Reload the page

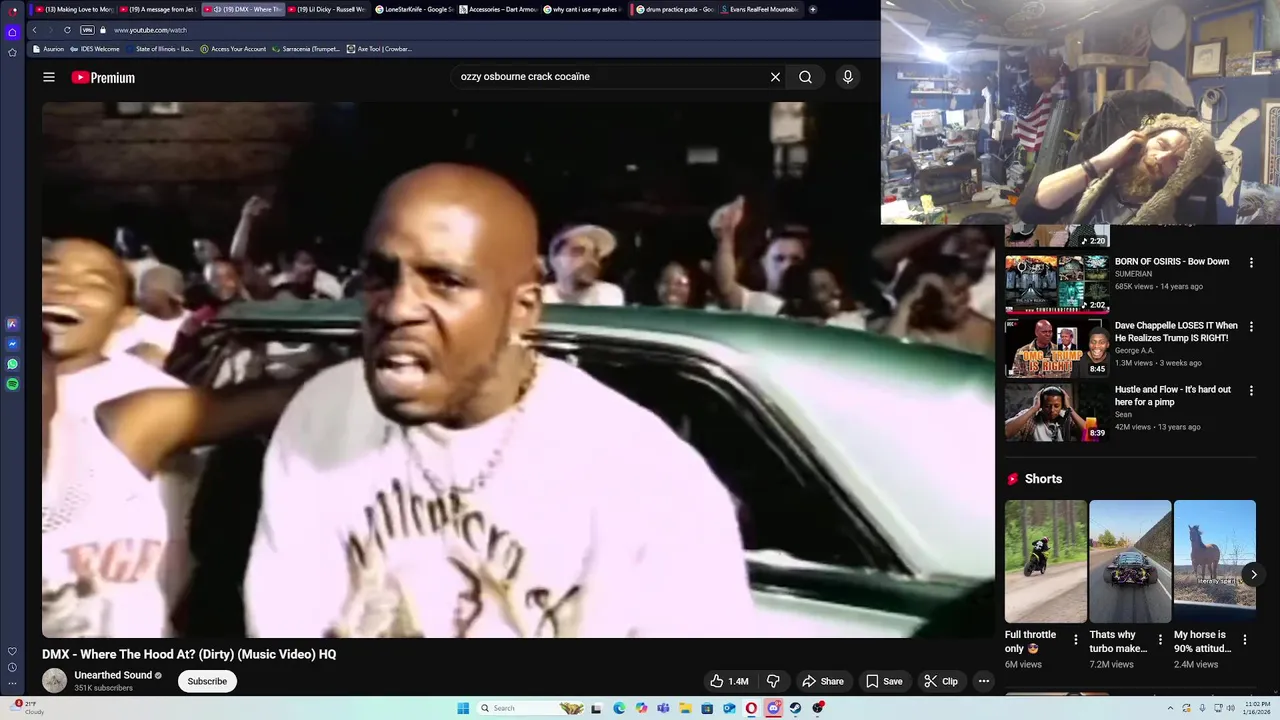click(67, 30)
